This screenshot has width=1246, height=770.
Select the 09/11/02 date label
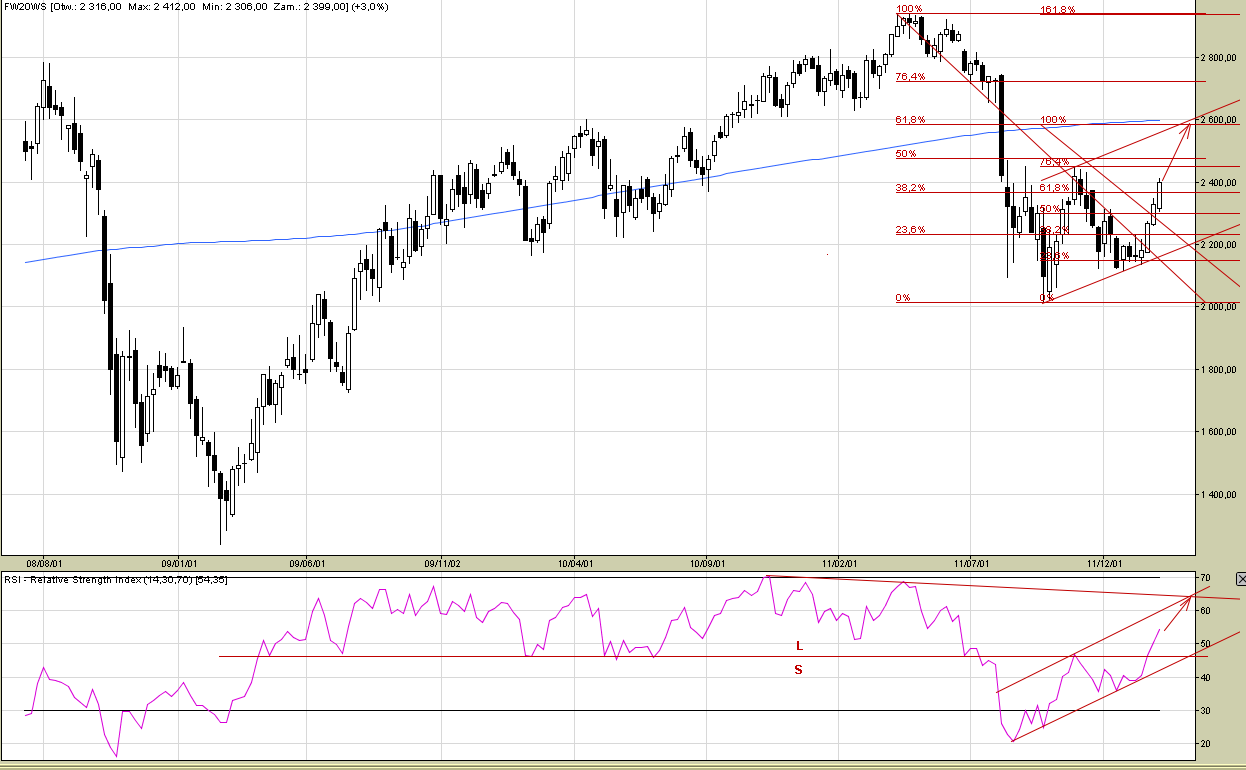click(442, 562)
